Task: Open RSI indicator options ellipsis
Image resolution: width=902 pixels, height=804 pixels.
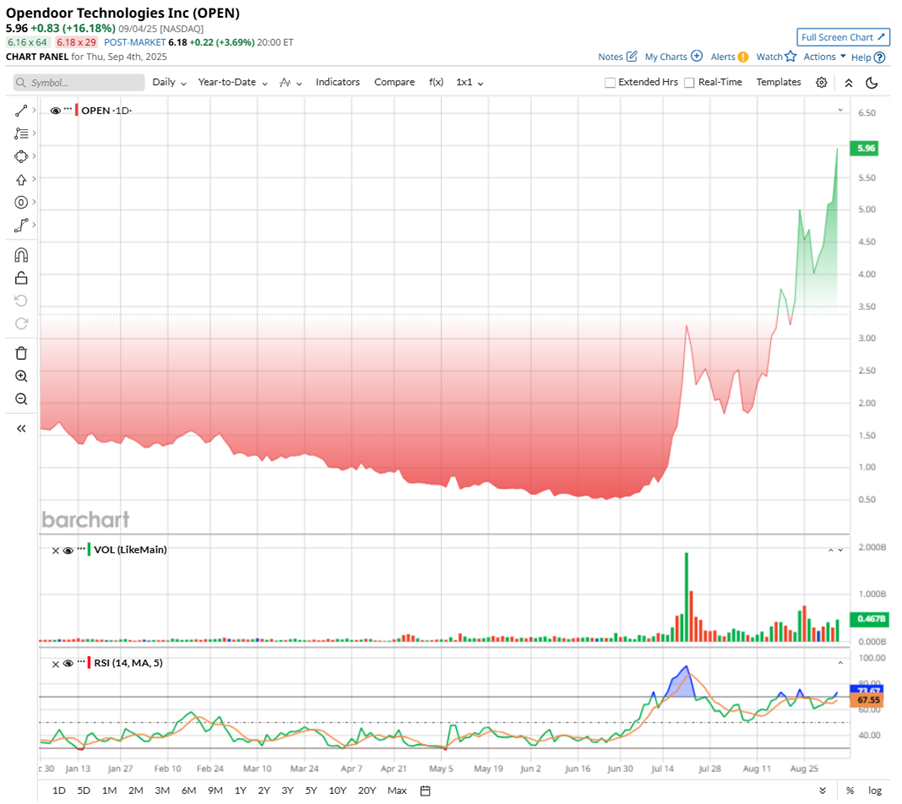Action: pyautogui.click(x=81, y=661)
